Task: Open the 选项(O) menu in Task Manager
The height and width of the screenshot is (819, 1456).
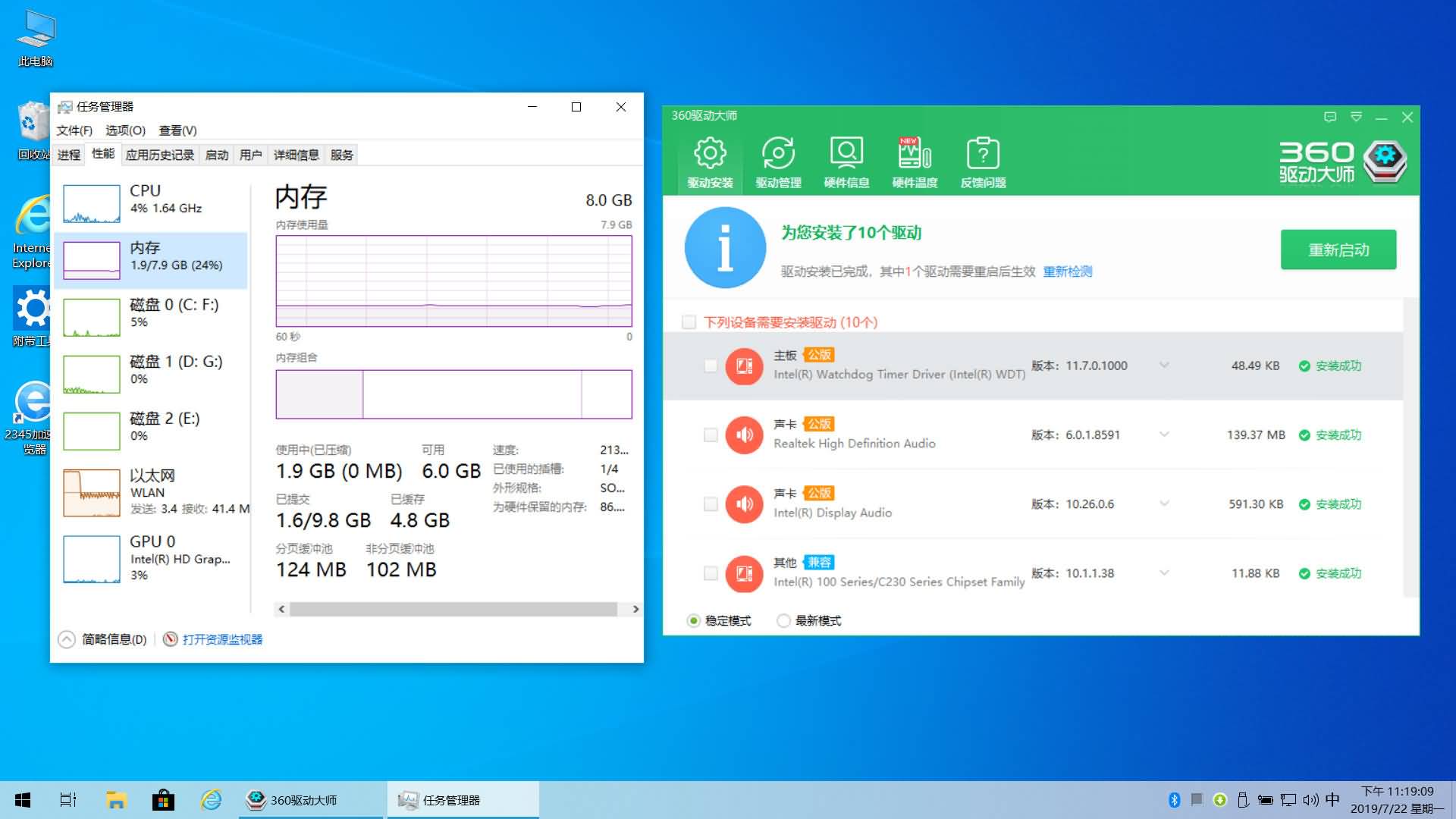Action: pos(125,130)
